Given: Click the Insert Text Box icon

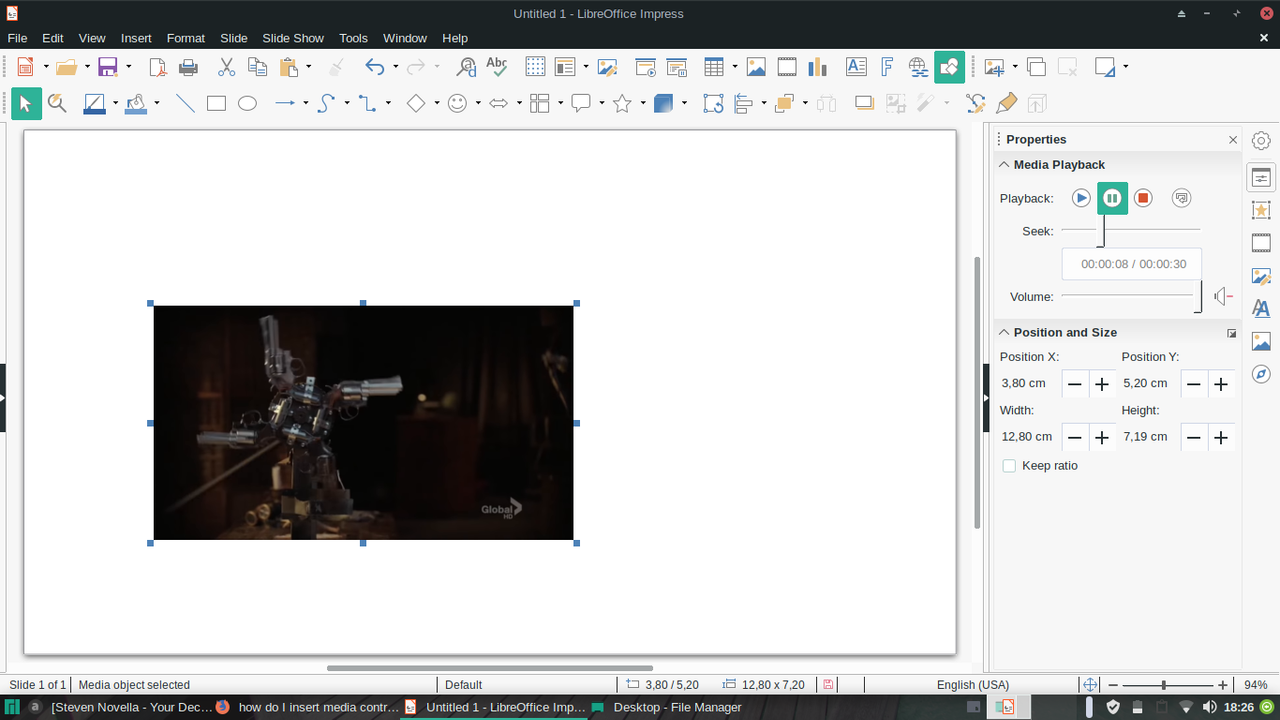Looking at the screenshot, I should [856, 67].
